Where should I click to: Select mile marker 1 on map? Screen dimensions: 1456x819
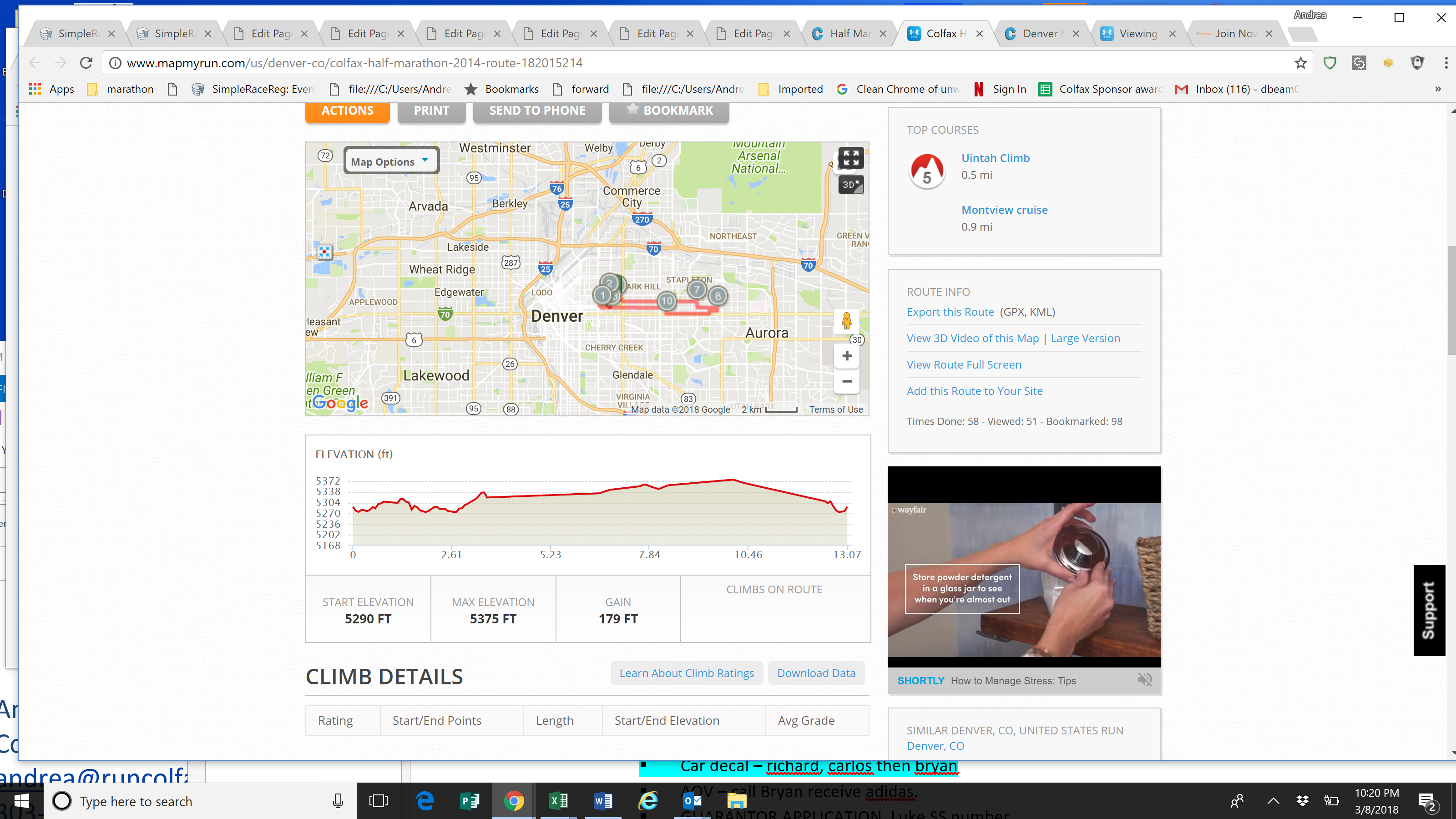602,295
